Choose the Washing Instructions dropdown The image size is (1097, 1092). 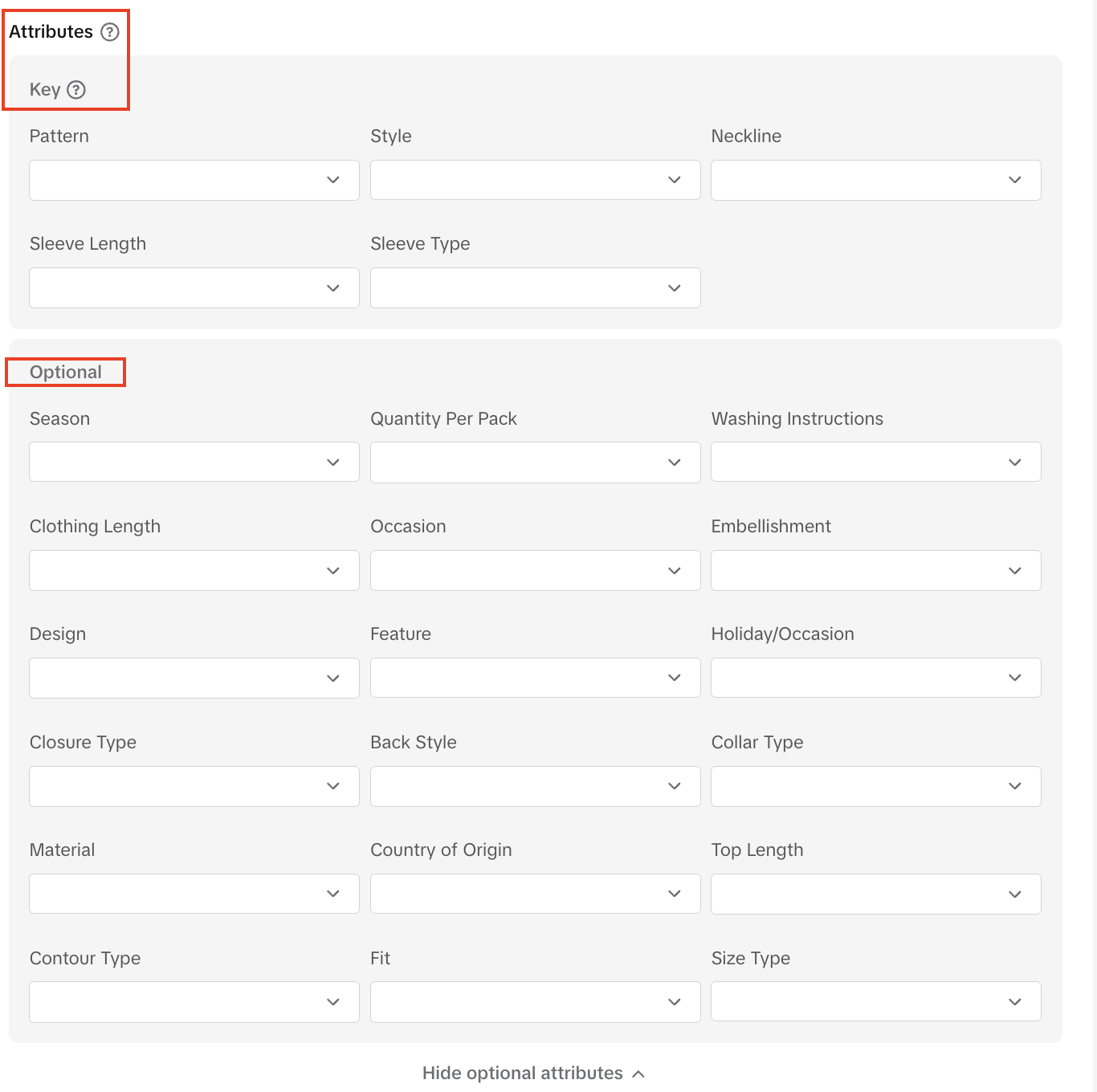875,462
